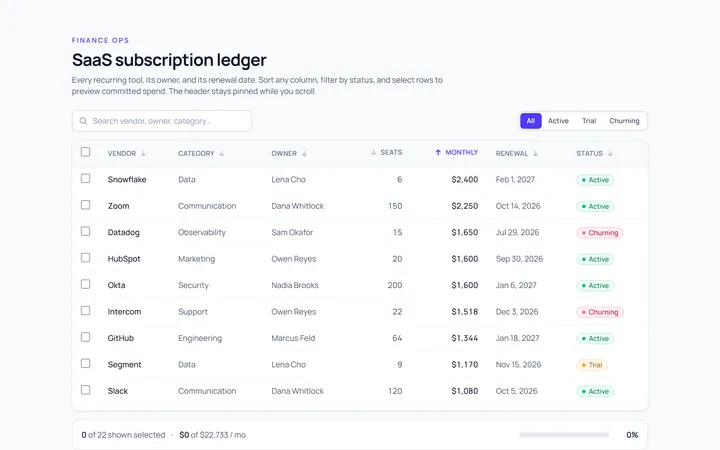Click the Active badge in Snowflake row
The width and height of the screenshot is (720, 450).
595,180
